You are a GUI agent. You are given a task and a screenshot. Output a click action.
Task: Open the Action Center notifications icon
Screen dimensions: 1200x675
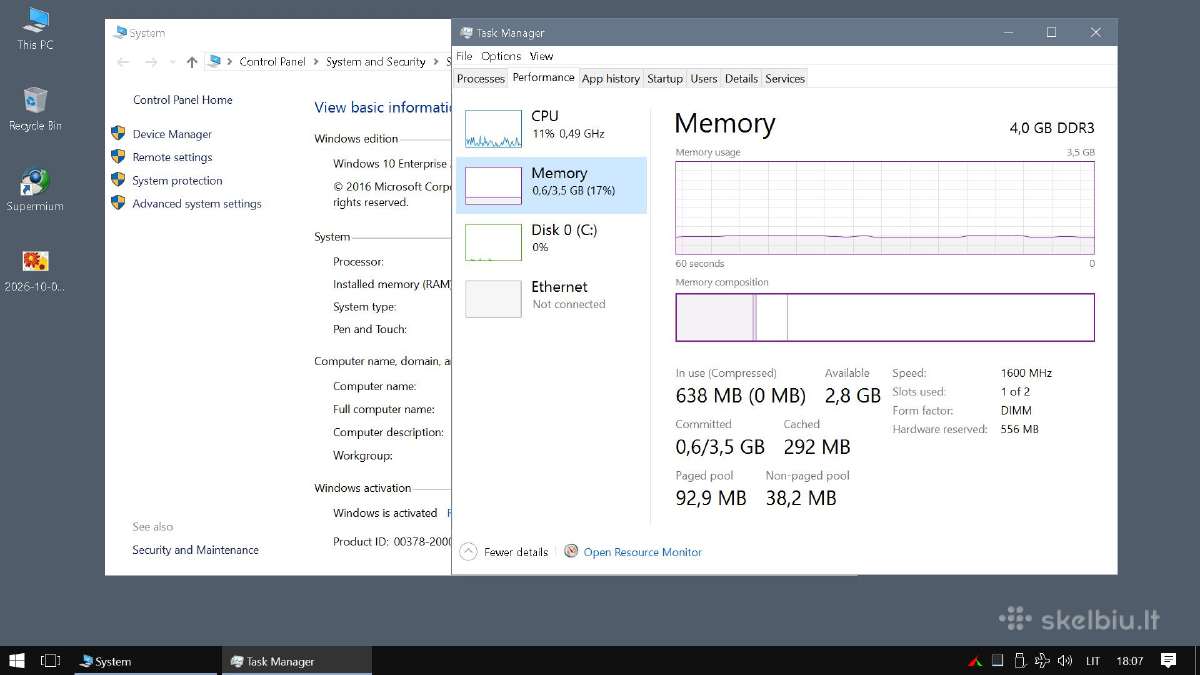point(1168,661)
